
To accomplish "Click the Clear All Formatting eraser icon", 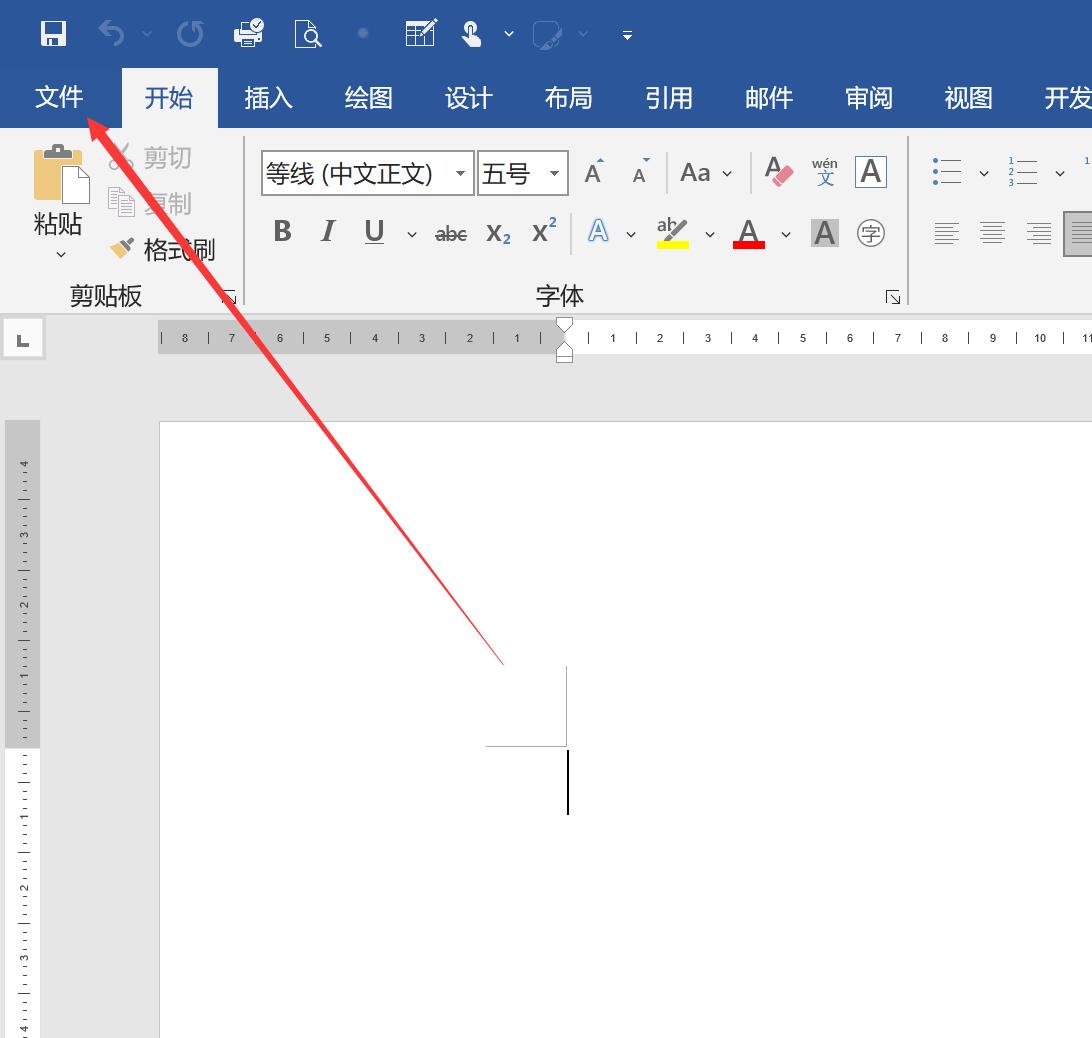I will (x=778, y=172).
